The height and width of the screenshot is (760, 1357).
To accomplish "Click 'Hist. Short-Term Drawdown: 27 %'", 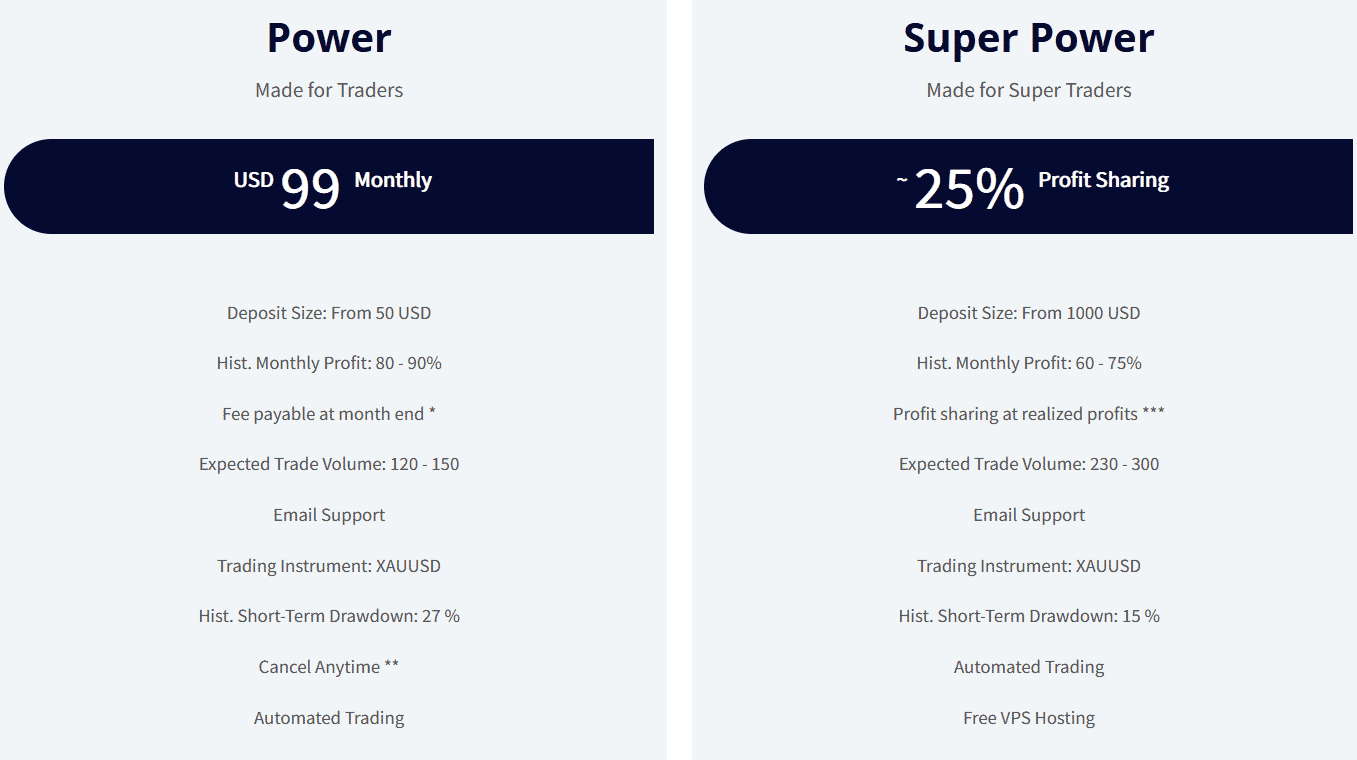I will click(329, 616).
